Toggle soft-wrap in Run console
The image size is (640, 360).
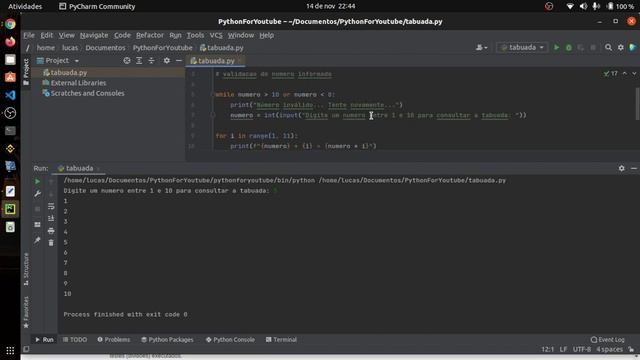click(x=51, y=207)
